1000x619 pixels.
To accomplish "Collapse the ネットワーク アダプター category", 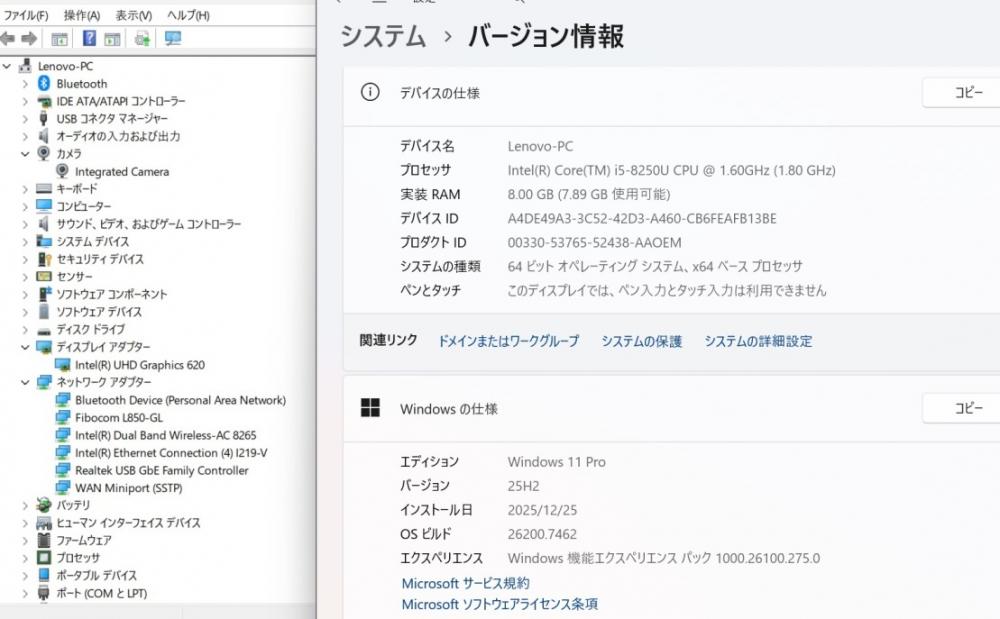I will coord(25,382).
